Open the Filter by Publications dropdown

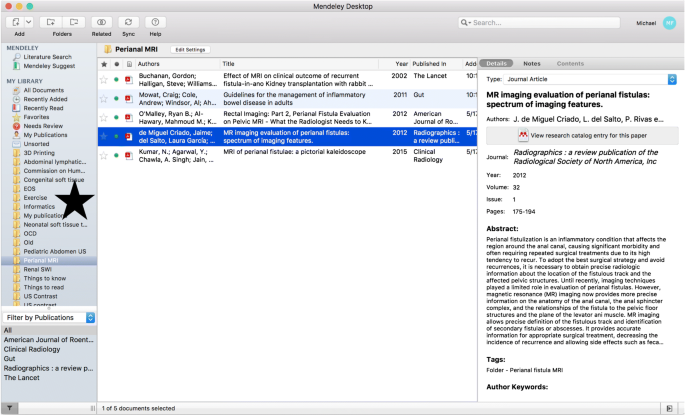(x=48, y=318)
